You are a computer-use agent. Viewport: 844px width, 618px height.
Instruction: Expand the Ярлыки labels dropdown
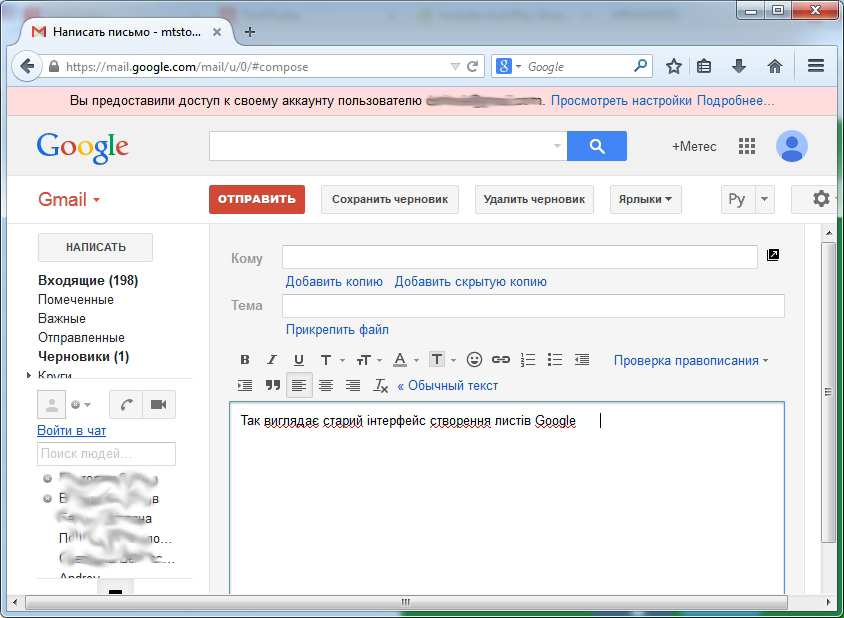pos(645,199)
